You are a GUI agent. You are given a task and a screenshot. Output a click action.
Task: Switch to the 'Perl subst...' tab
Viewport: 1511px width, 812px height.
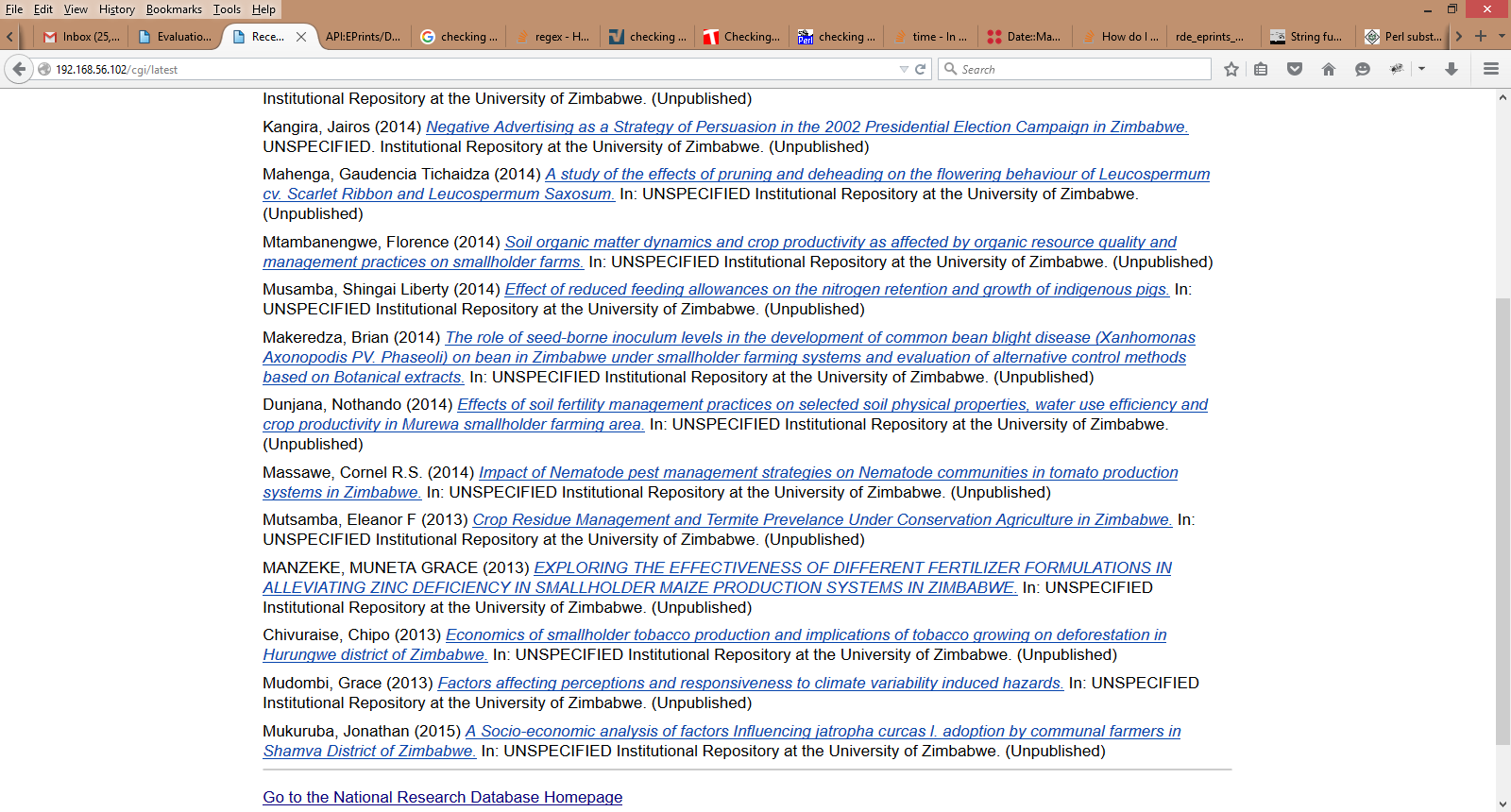[1402, 37]
